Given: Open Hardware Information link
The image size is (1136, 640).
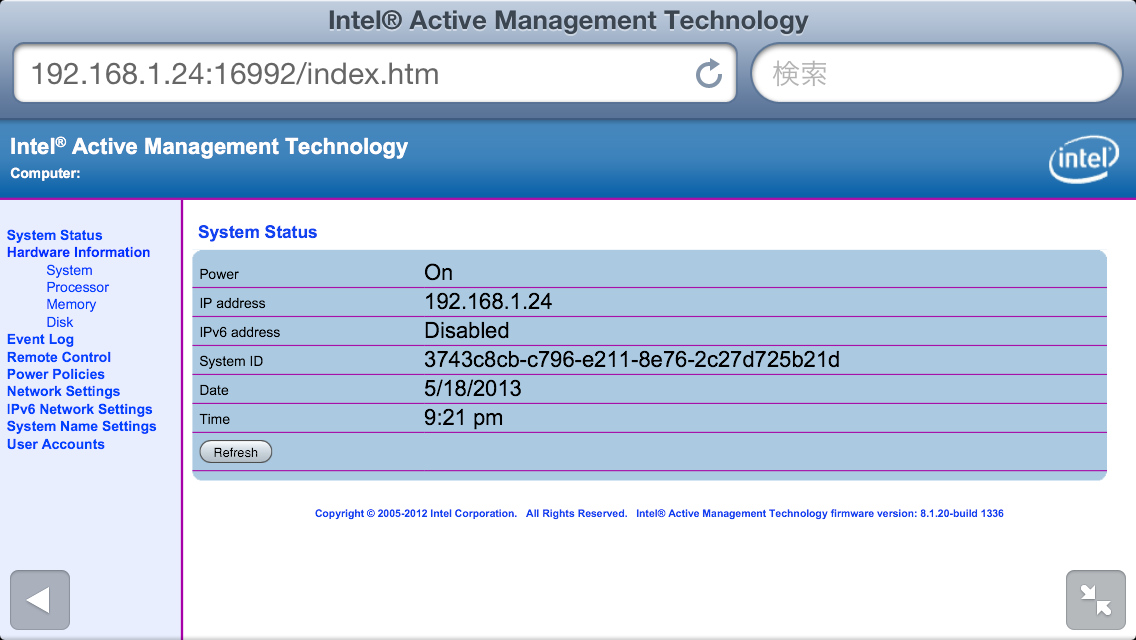Looking at the screenshot, I should 78,252.
